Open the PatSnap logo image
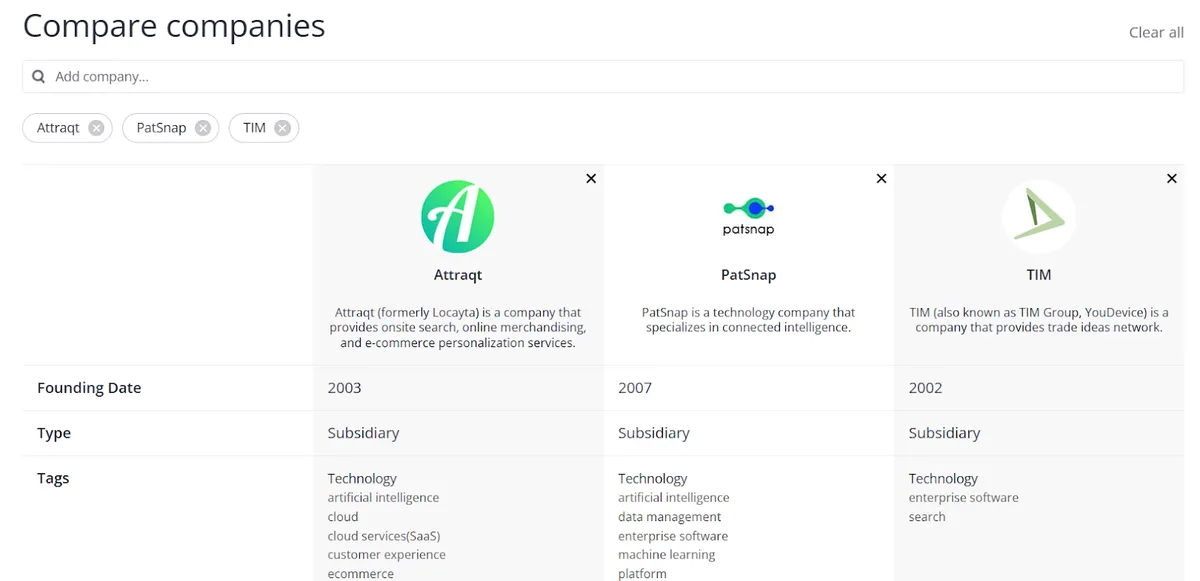The image size is (1200, 581). coord(749,216)
